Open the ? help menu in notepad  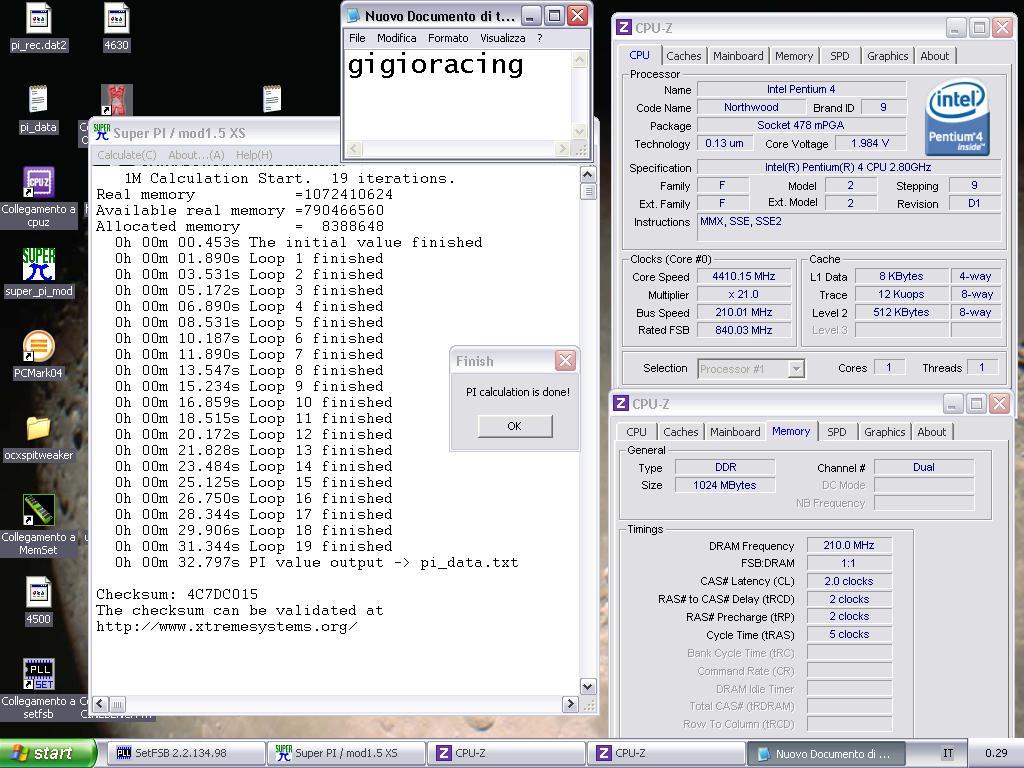coord(539,38)
